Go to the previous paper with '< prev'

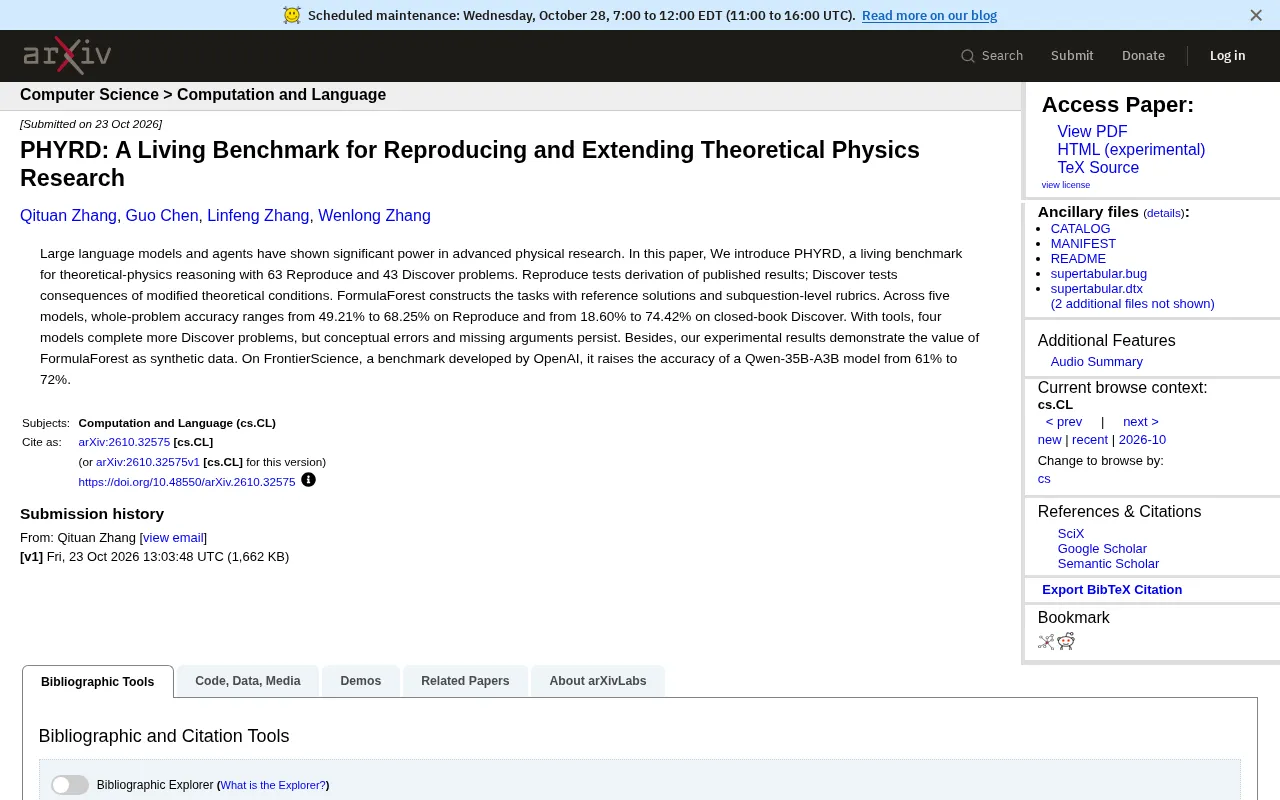click(1064, 422)
